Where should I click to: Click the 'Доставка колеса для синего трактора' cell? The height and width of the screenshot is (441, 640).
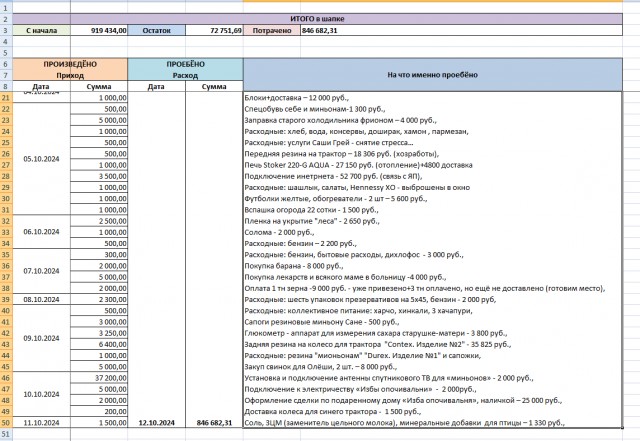(x=433, y=412)
